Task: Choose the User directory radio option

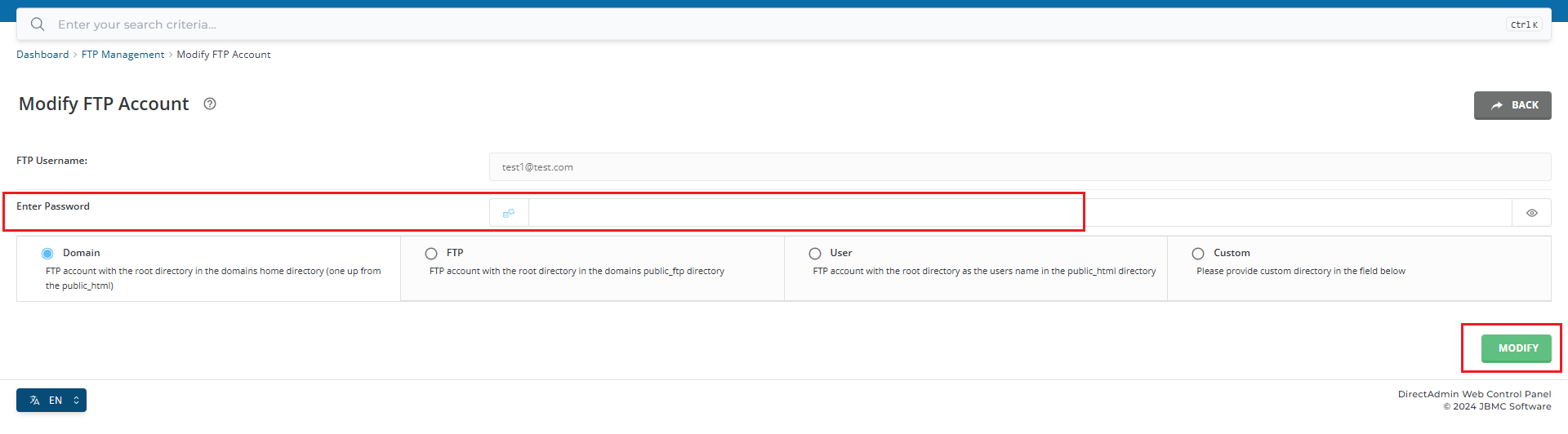Action: click(x=815, y=254)
